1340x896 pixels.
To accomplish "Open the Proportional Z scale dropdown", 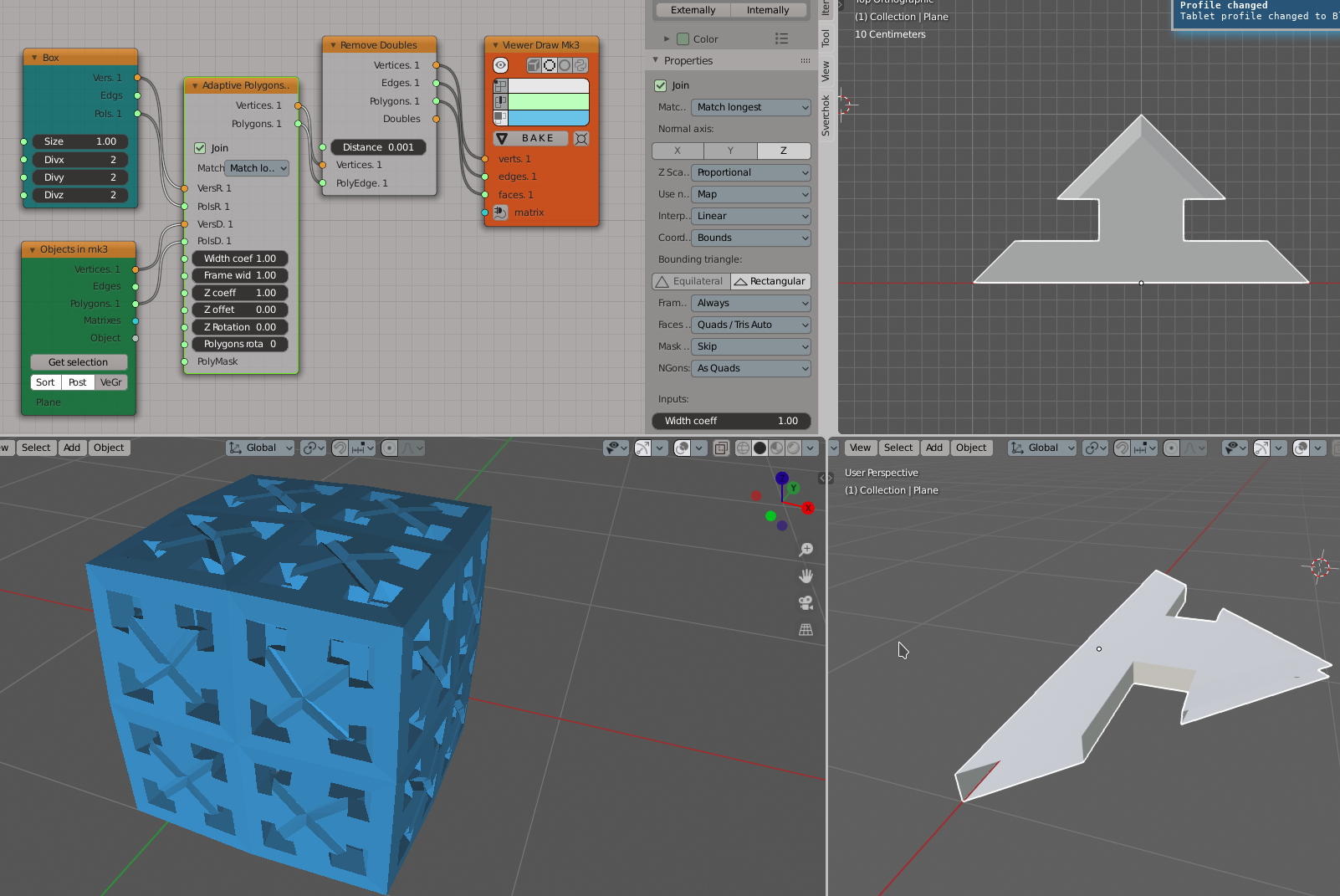I will pyautogui.click(x=751, y=172).
